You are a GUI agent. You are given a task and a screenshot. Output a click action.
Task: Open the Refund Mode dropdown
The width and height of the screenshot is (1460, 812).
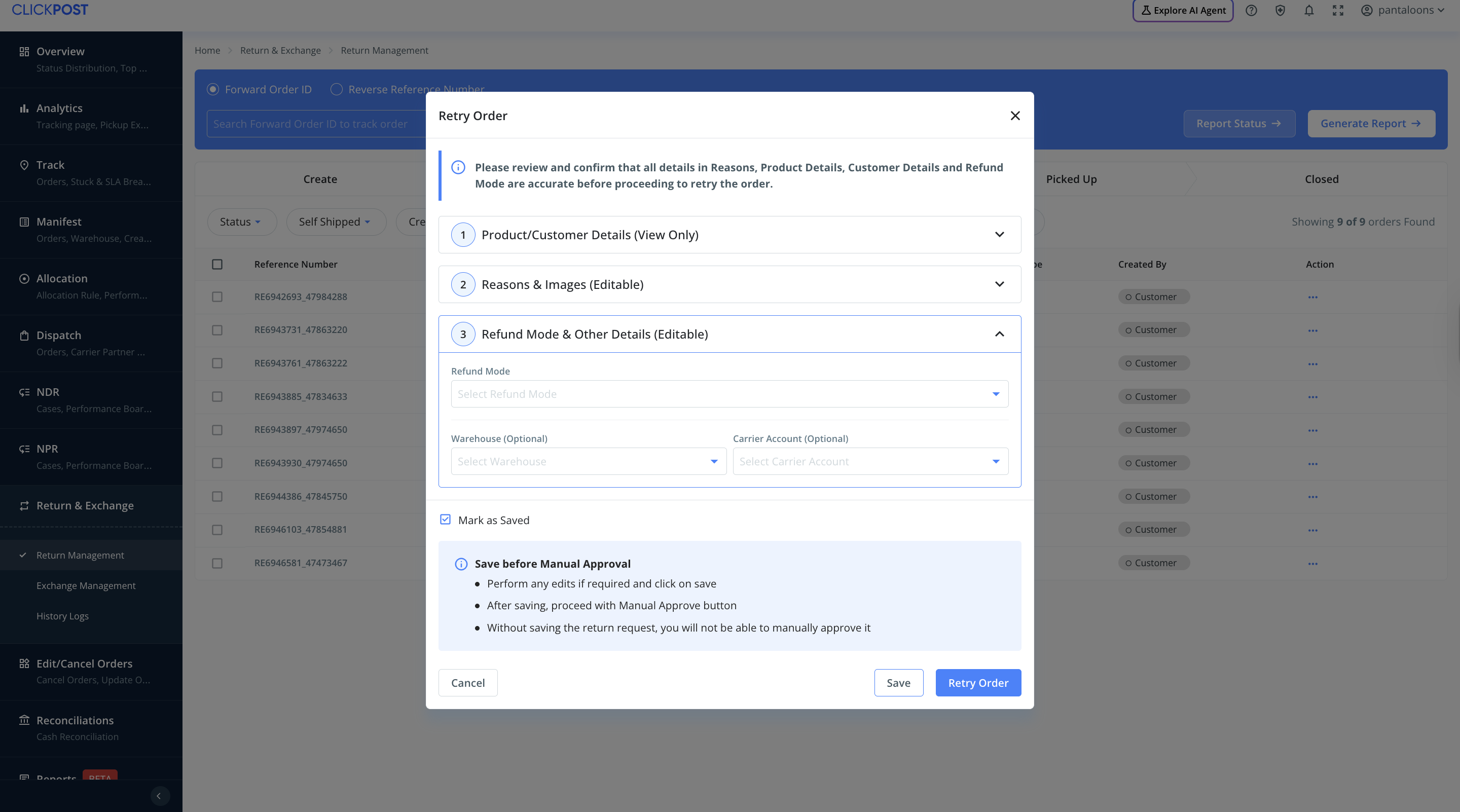tap(729, 394)
